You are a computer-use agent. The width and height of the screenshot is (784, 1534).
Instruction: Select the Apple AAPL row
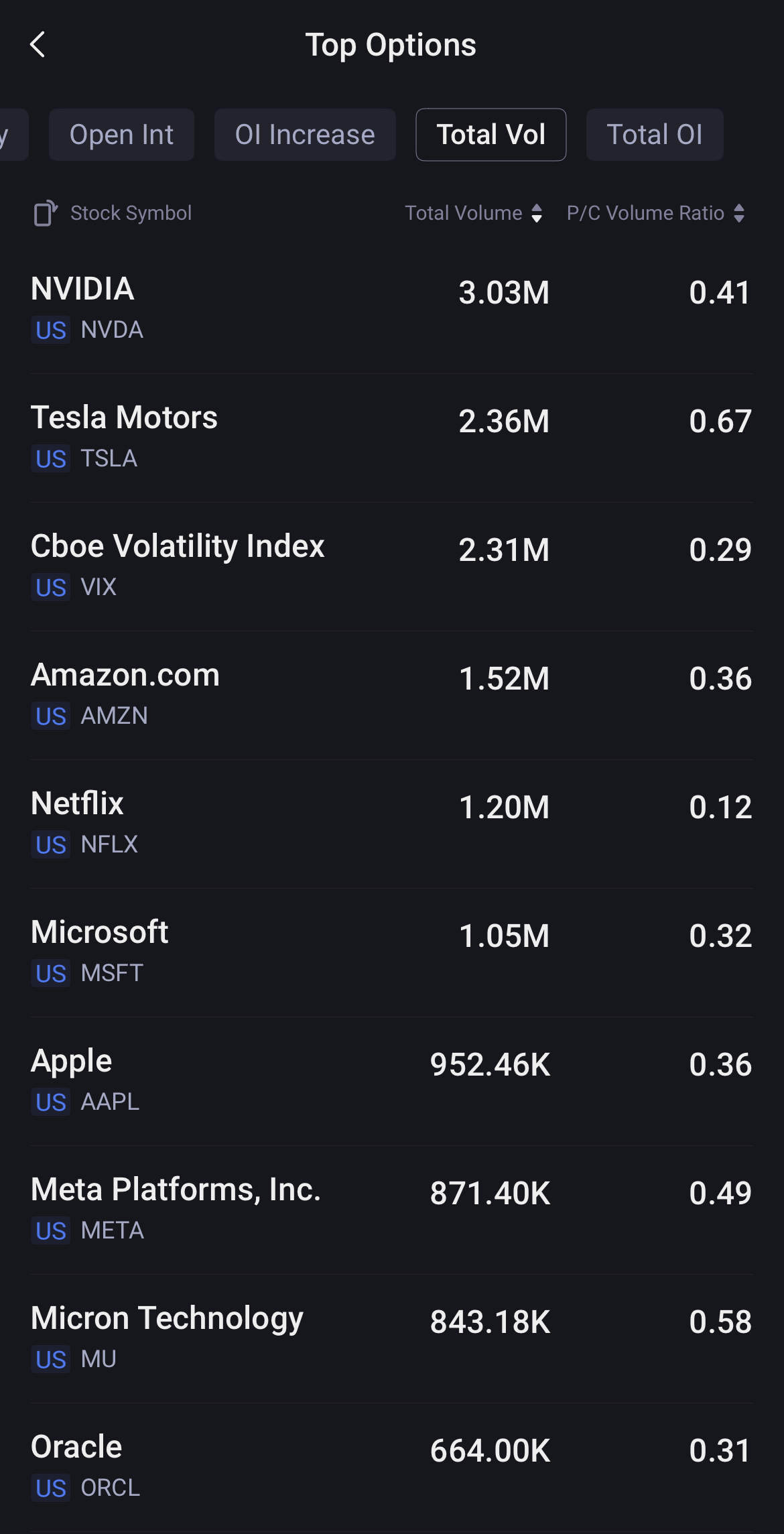pos(391,1080)
